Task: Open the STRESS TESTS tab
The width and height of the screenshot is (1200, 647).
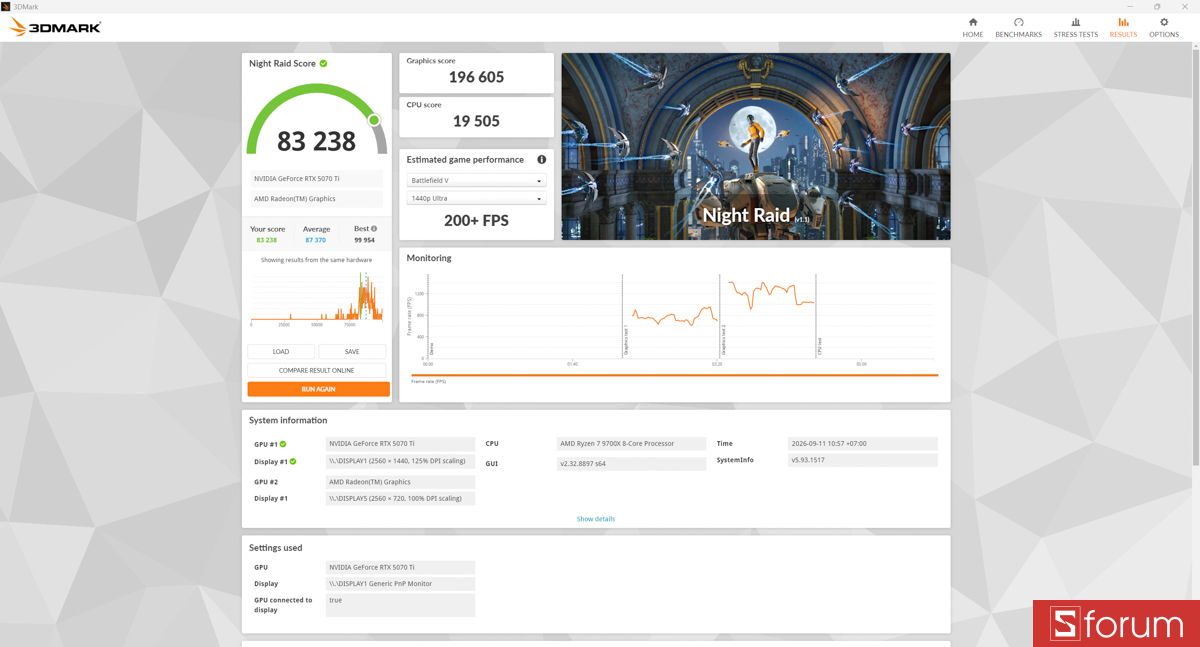Action: tap(1075, 28)
